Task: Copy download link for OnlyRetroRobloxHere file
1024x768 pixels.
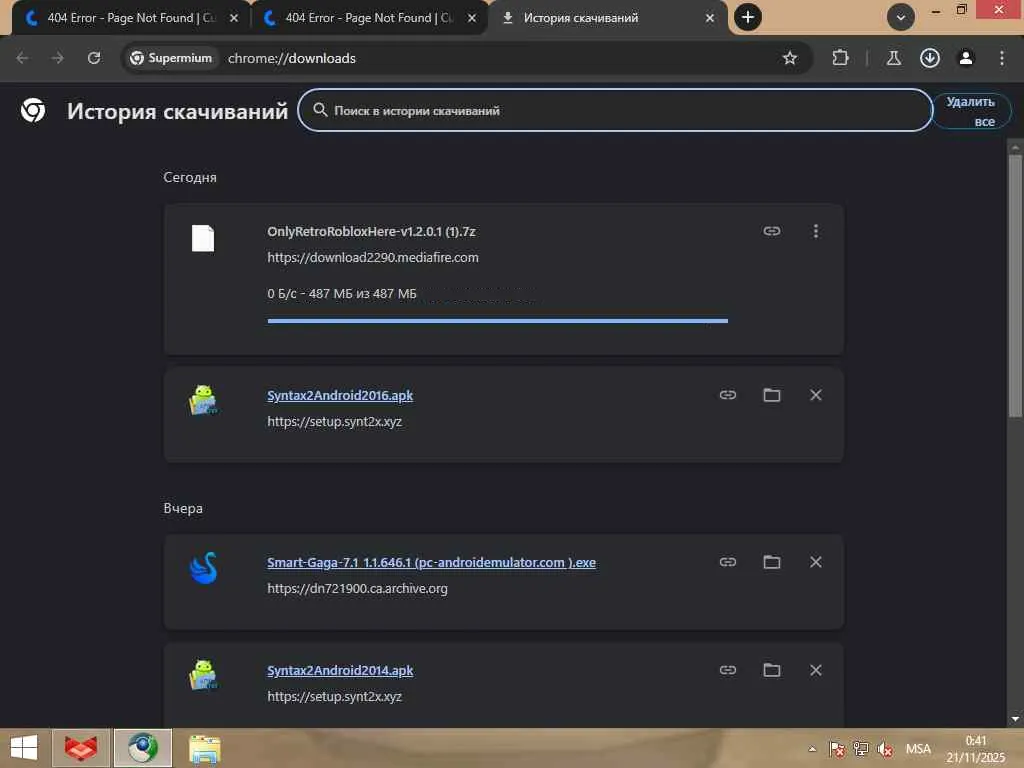Action: (x=771, y=231)
